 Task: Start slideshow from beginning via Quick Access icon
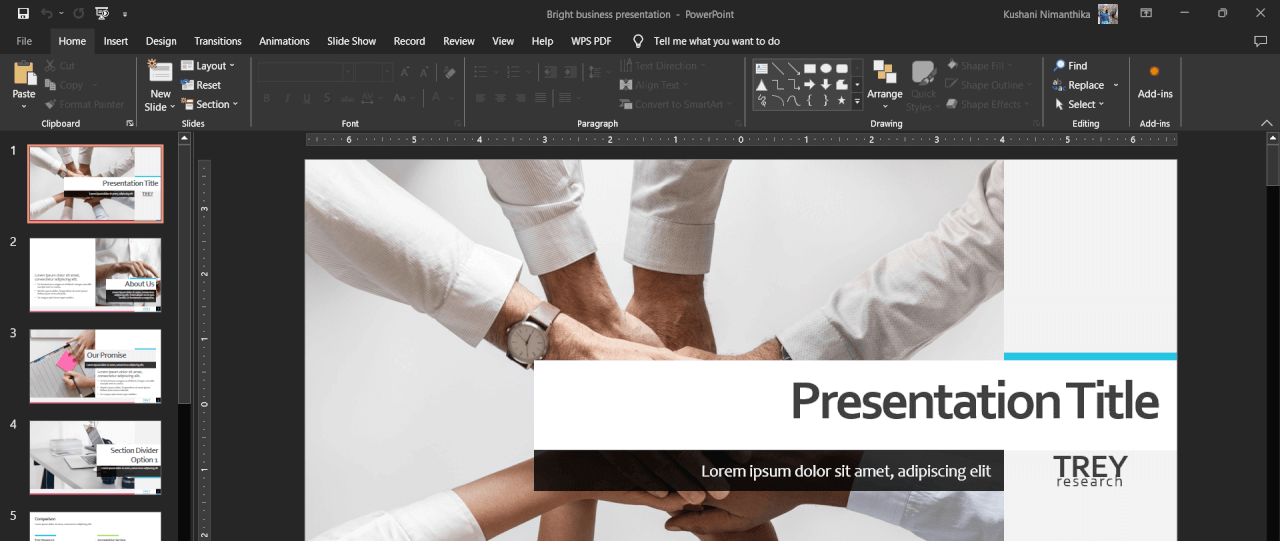102,14
